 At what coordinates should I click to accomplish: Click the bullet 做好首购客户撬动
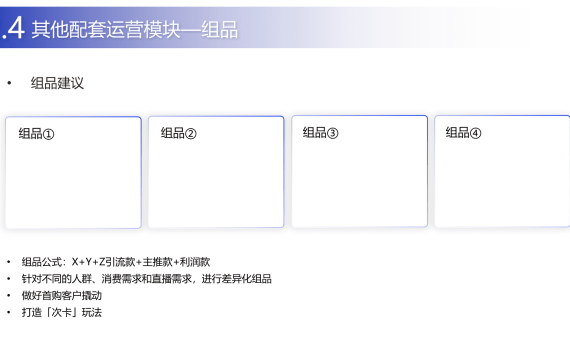coord(62,296)
